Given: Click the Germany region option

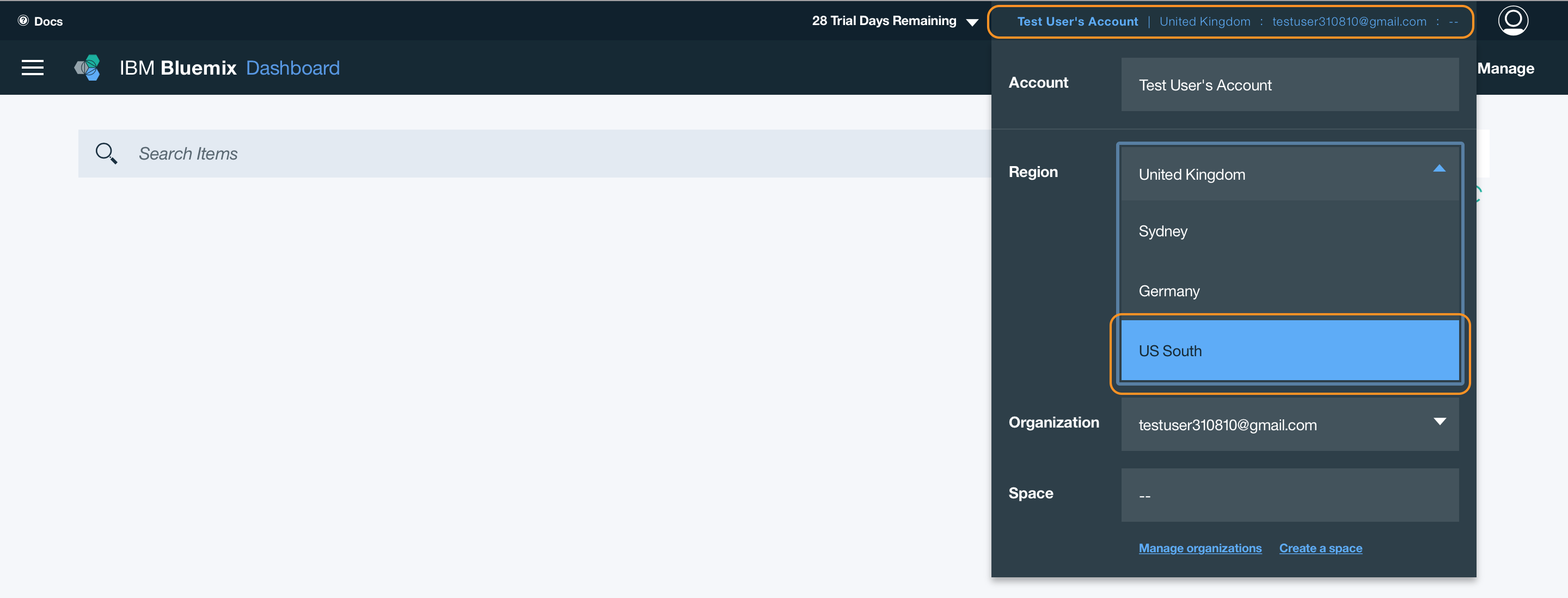Looking at the screenshot, I should click(x=1290, y=290).
